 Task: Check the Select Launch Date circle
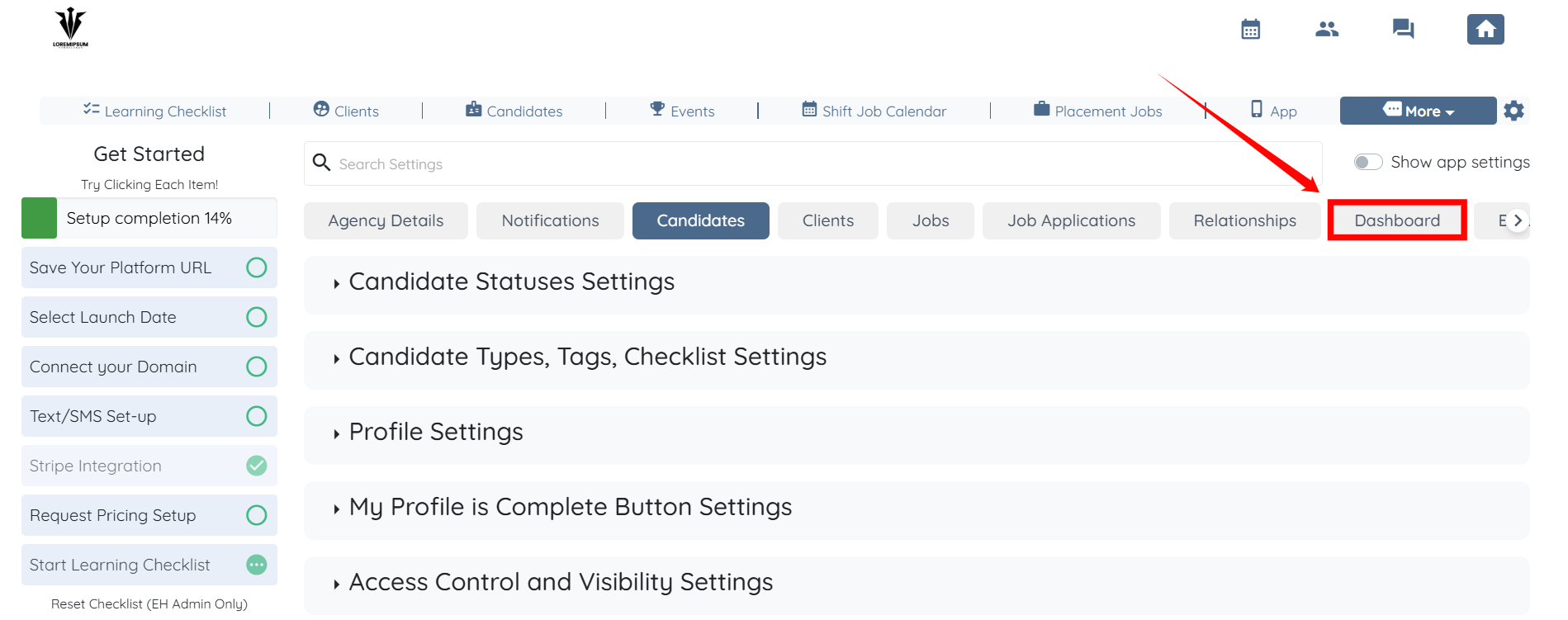click(257, 317)
